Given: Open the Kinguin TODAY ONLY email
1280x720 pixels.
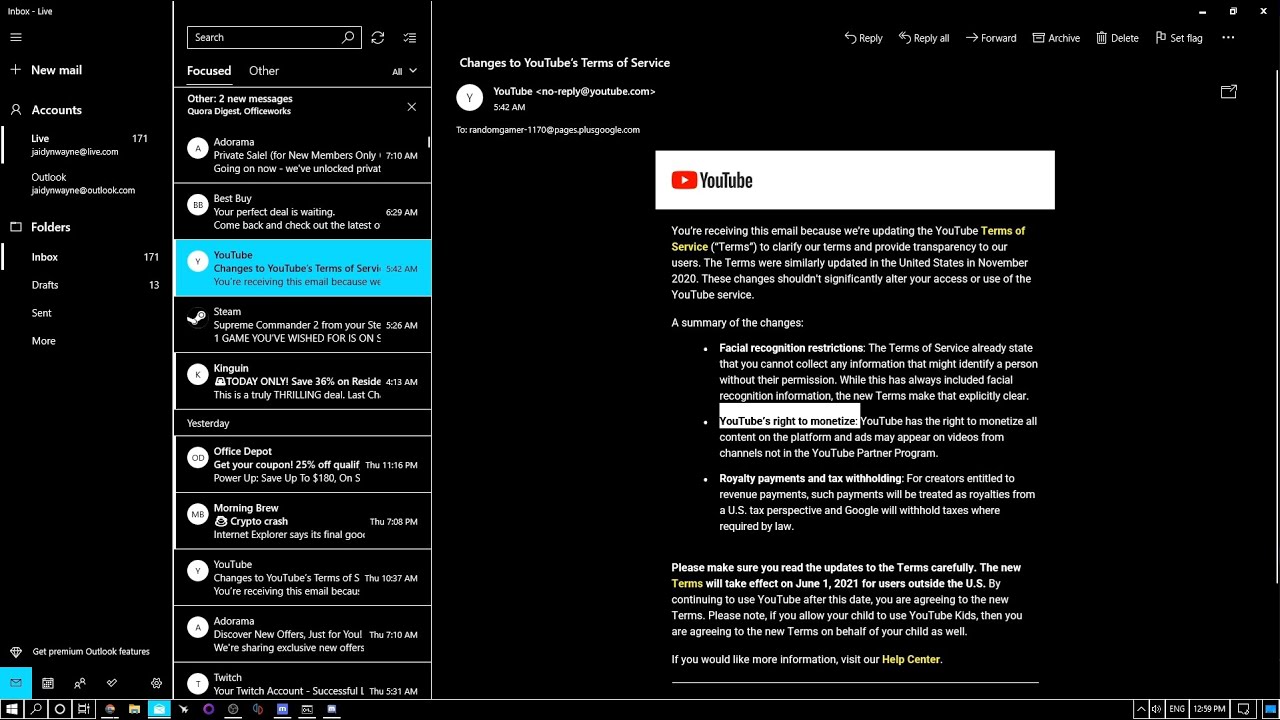Looking at the screenshot, I should (302, 381).
